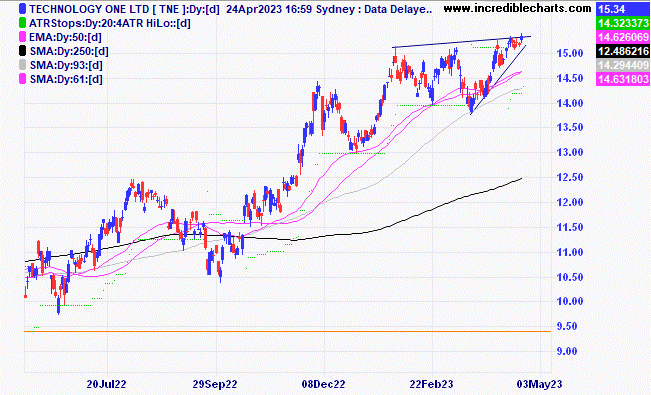Click the blue TECHNOLOGY ONE LTD legend swatch
Screen dimensions: 651x395
coord(23,9)
